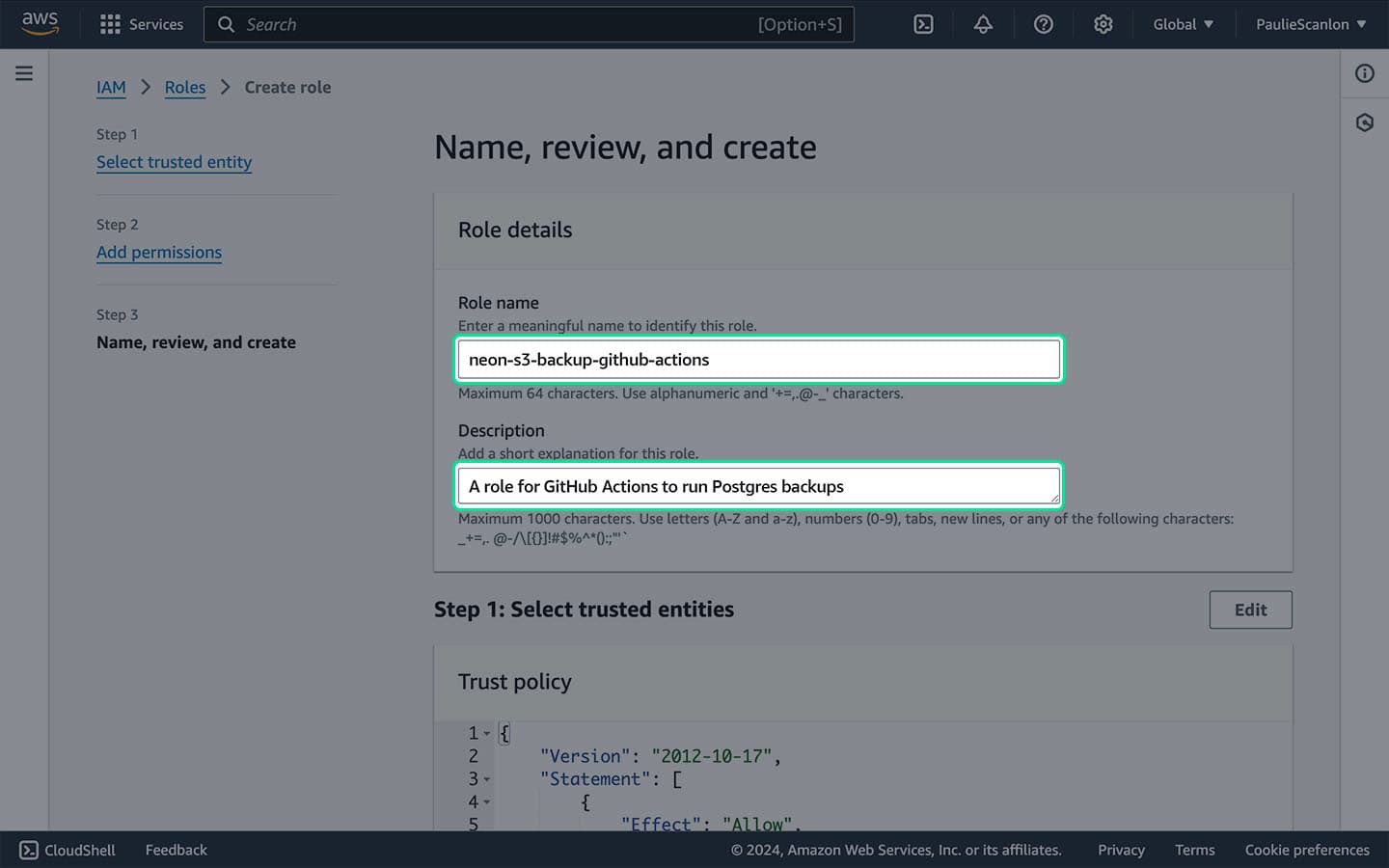Open the hamburger navigation menu
The width and height of the screenshot is (1389, 868).
tap(23, 72)
